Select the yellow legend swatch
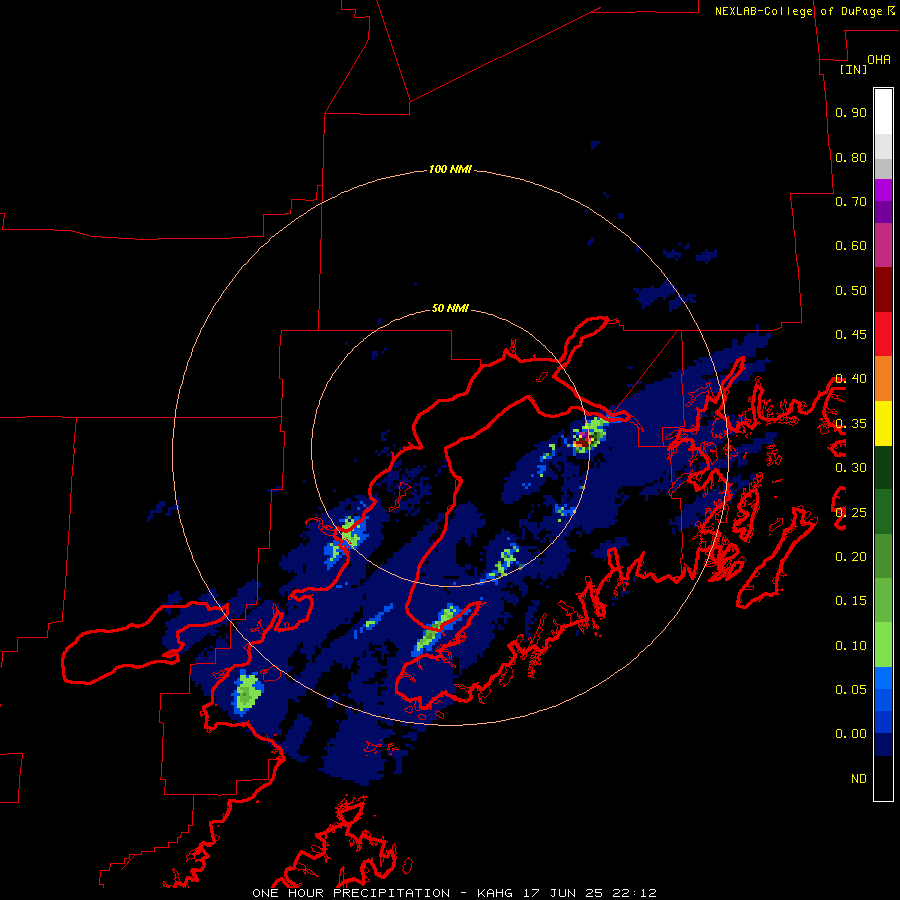The height and width of the screenshot is (900, 900). tap(883, 424)
